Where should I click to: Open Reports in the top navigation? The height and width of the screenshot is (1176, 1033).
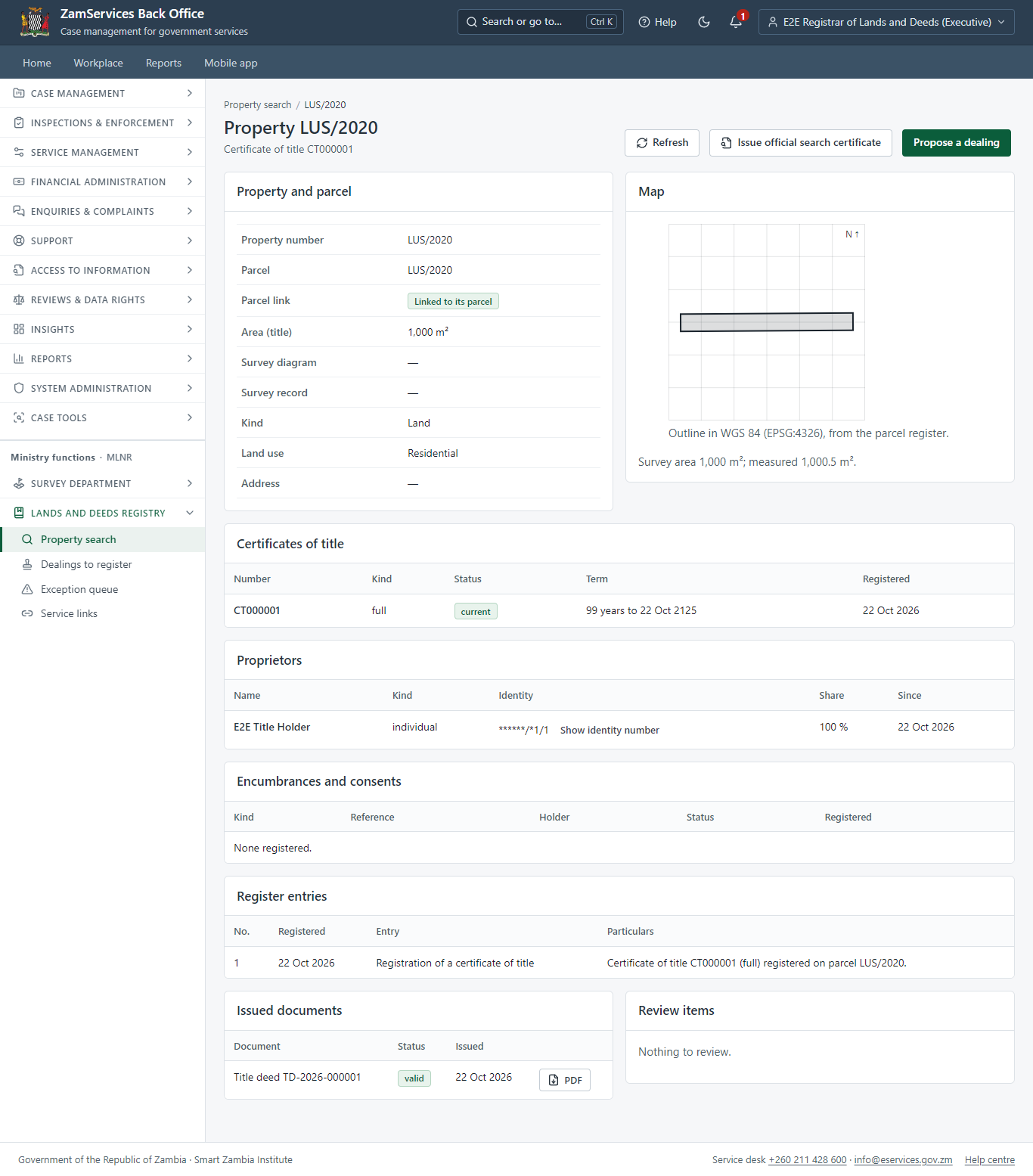[163, 63]
